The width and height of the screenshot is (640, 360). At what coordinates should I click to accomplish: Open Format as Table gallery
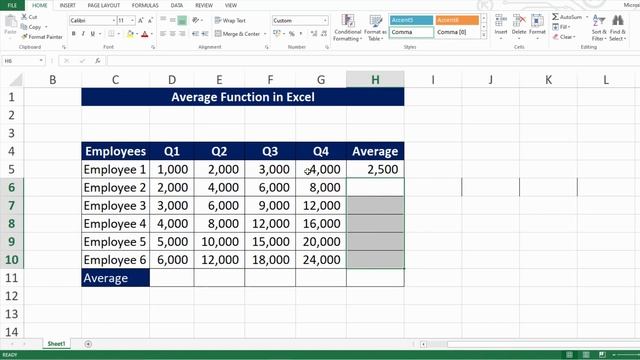[x=375, y=27]
